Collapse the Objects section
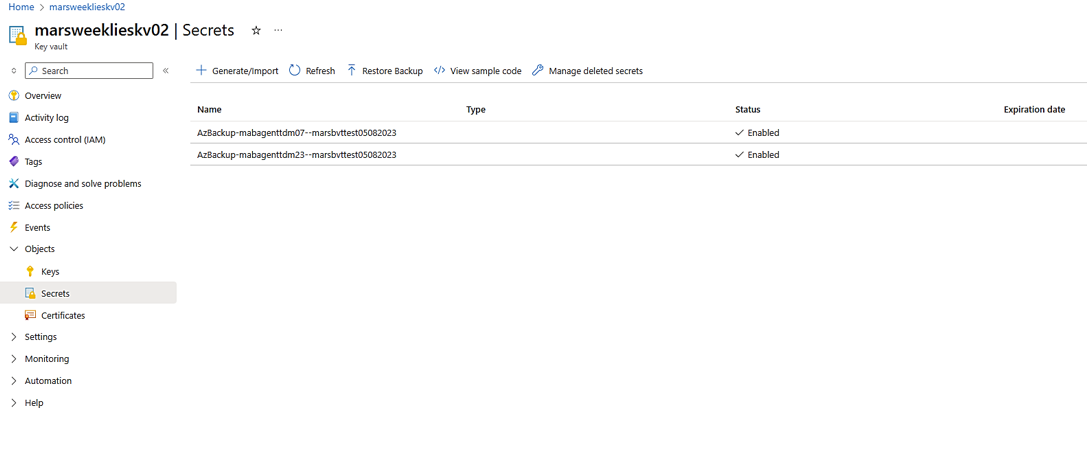 (13, 249)
